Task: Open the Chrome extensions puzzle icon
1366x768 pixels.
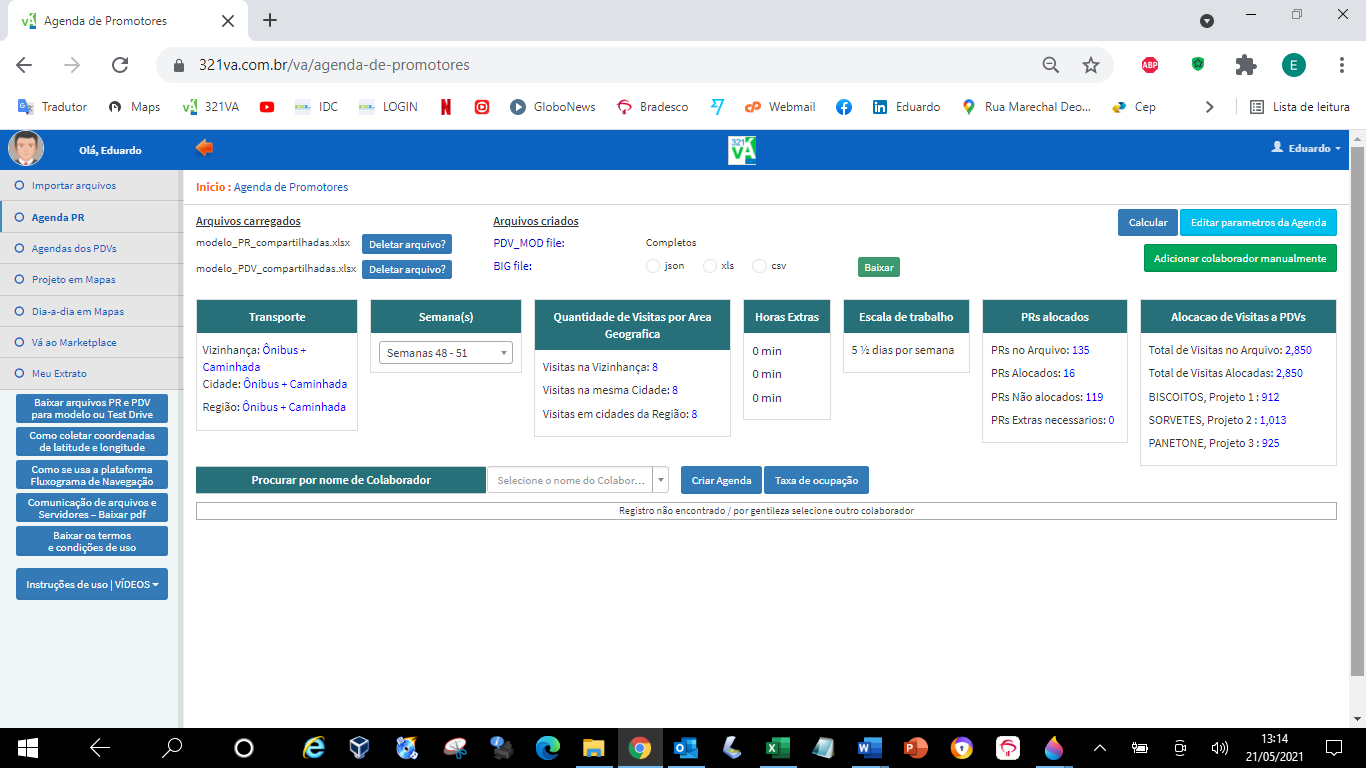Action: pos(1245,65)
